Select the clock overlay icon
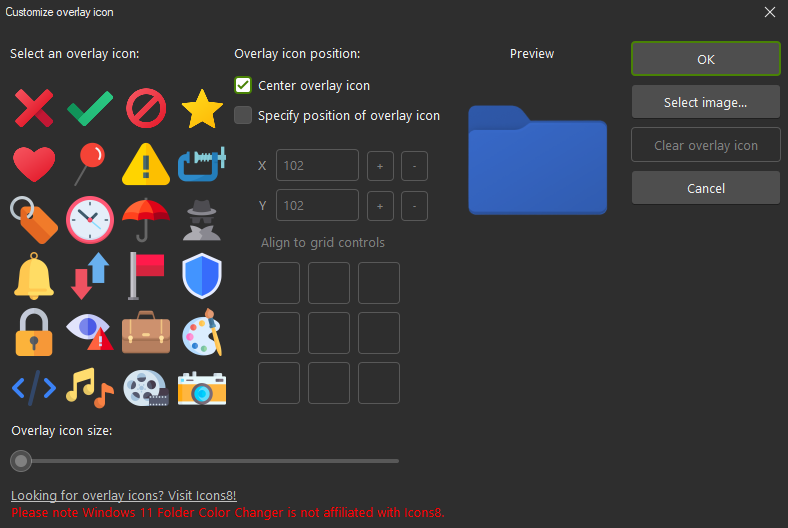788x528 pixels. click(90, 220)
